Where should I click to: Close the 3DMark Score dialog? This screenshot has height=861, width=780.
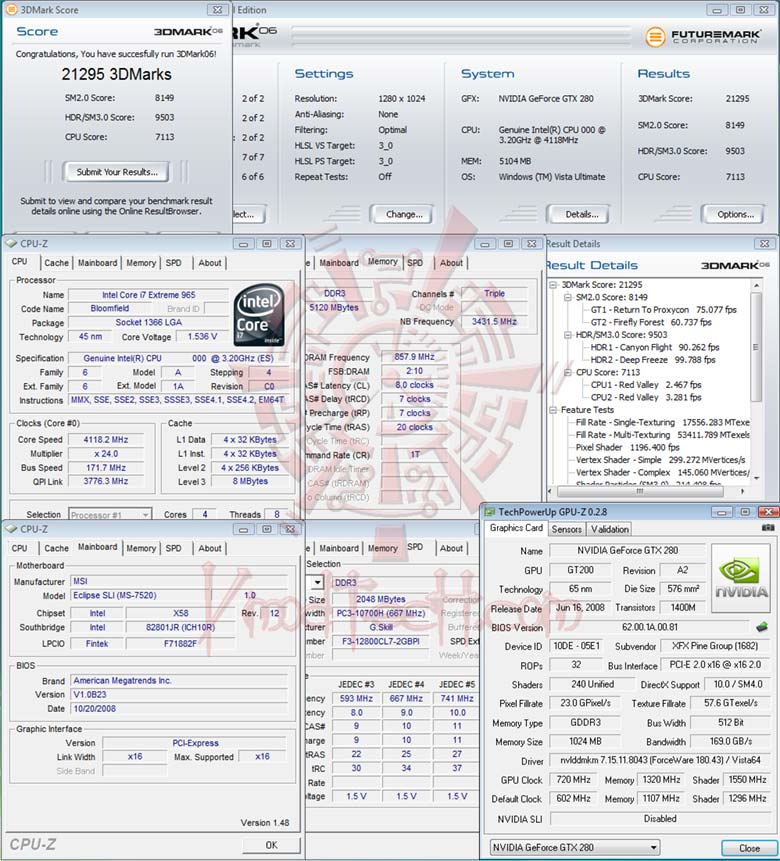pyautogui.click(x=218, y=10)
